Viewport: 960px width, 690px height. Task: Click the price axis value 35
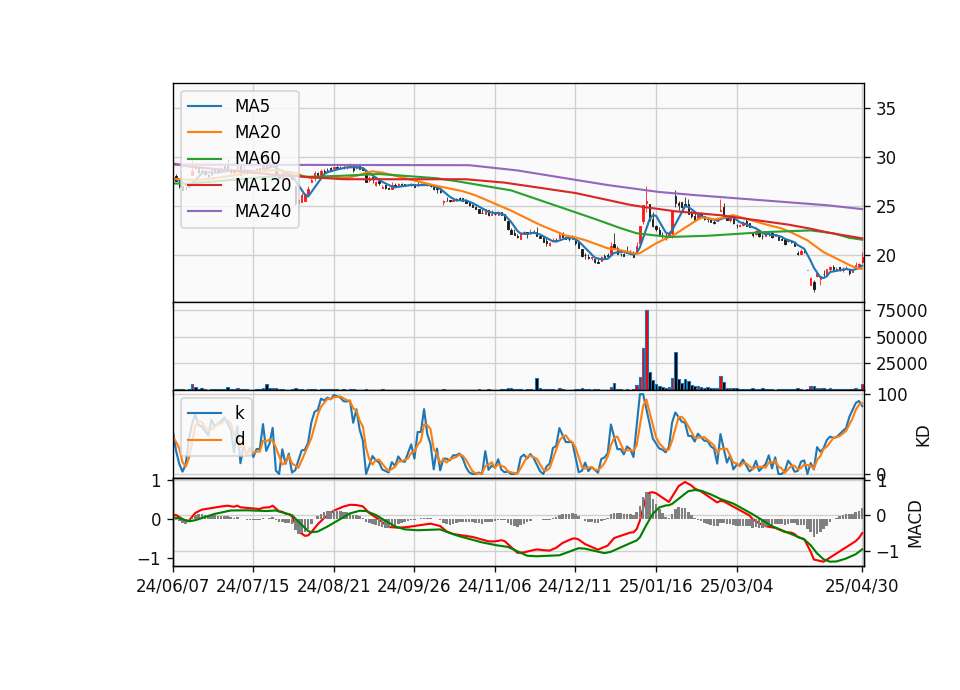(885, 110)
